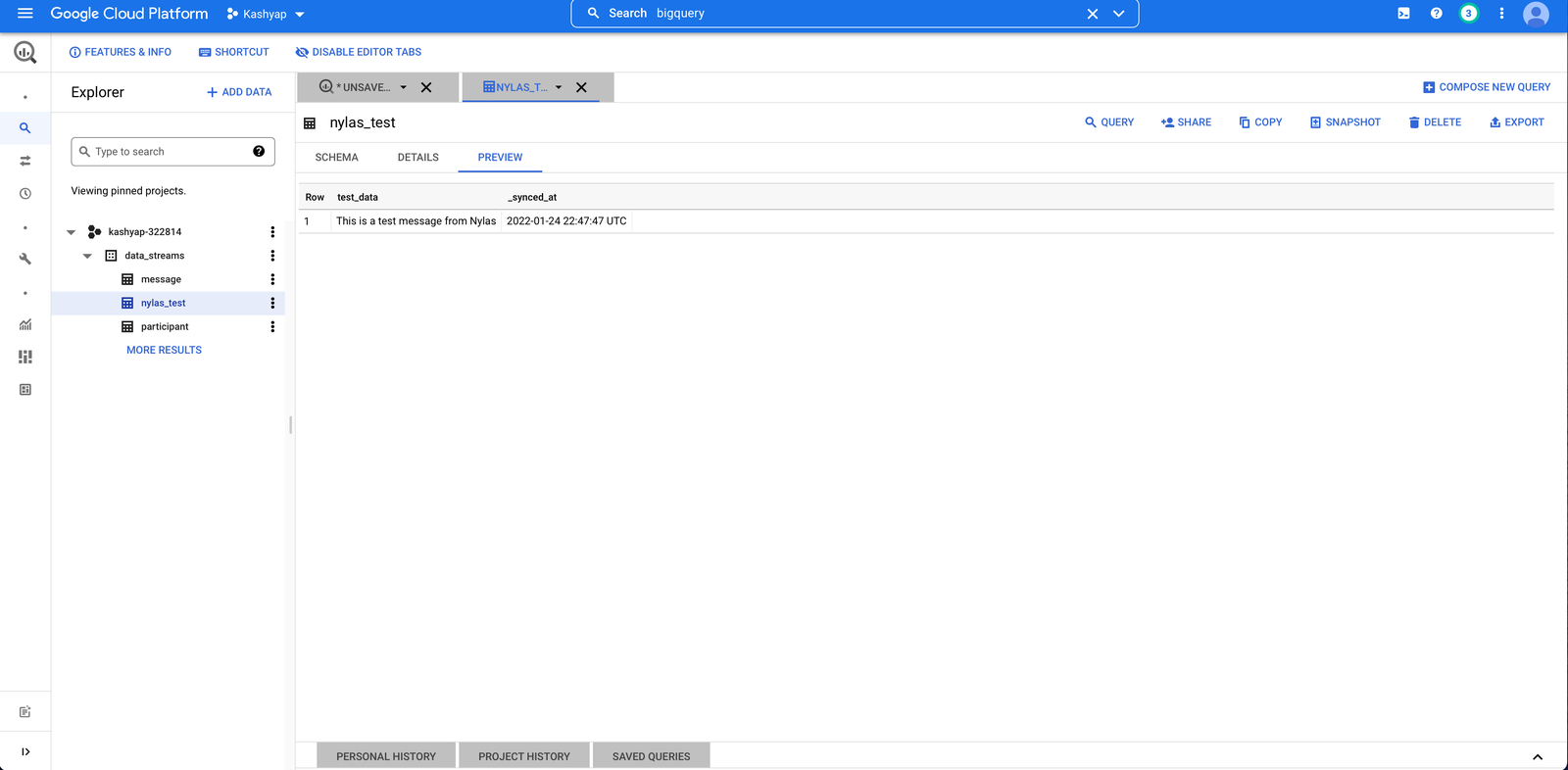Click the Export table button
The width and height of the screenshot is (1568, 770).
pyautogui.click(x=1516, y=122)
